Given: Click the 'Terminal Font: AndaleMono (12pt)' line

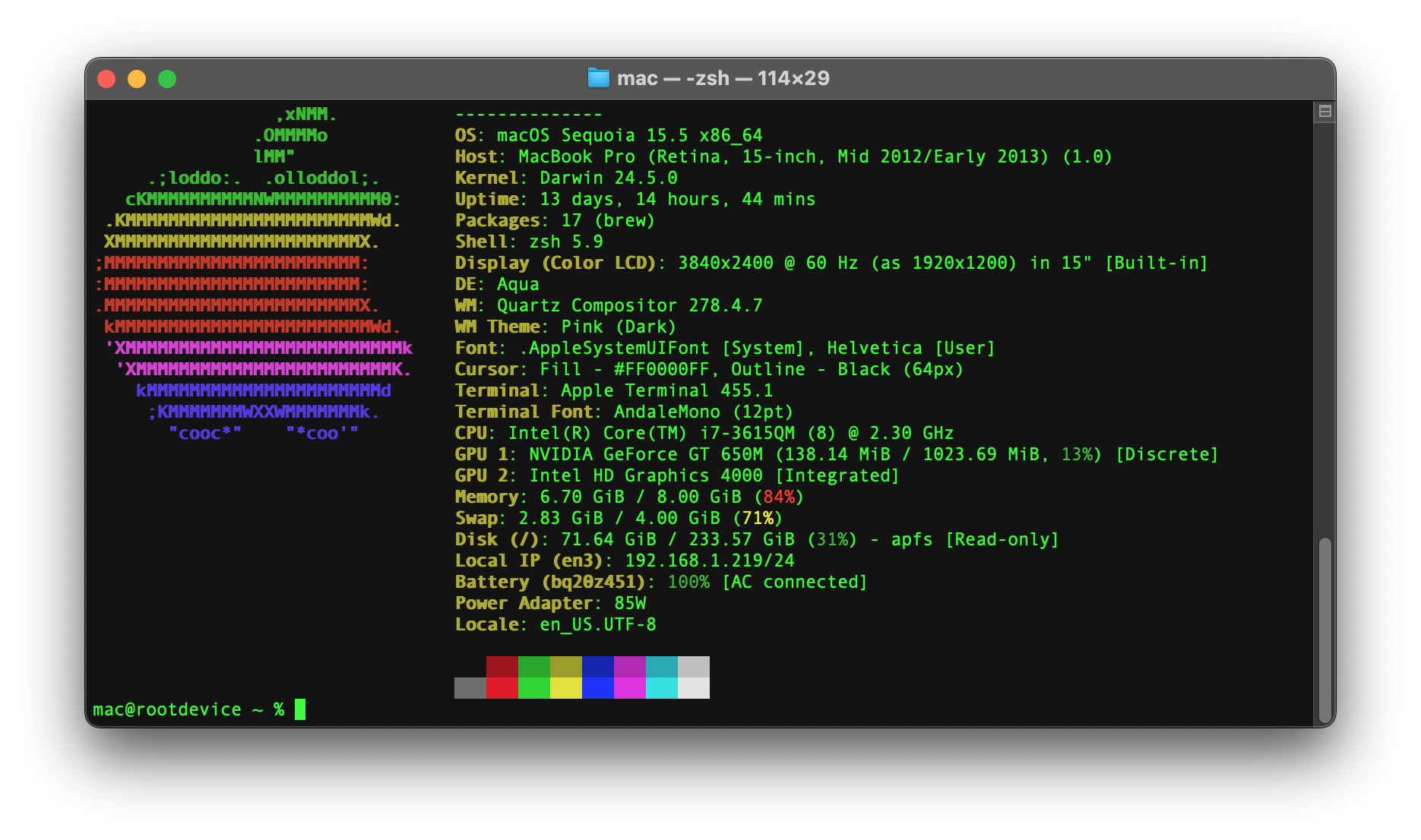Looking at the screenshot, I should [x=624, y=412].
